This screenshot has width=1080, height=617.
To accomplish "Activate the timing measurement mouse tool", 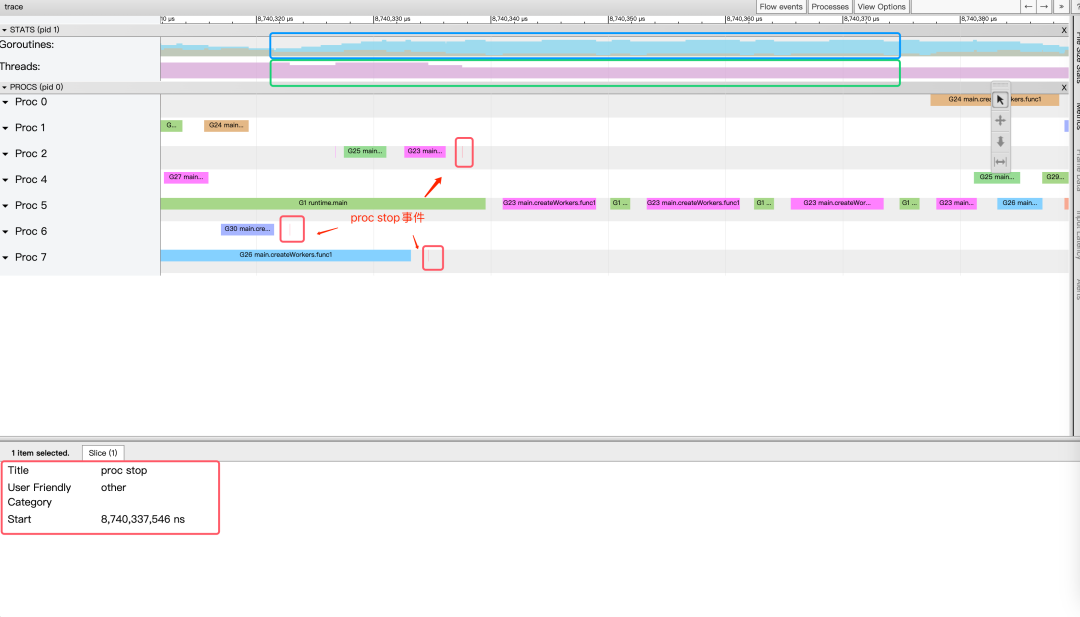I will (x=1000, y=162).
